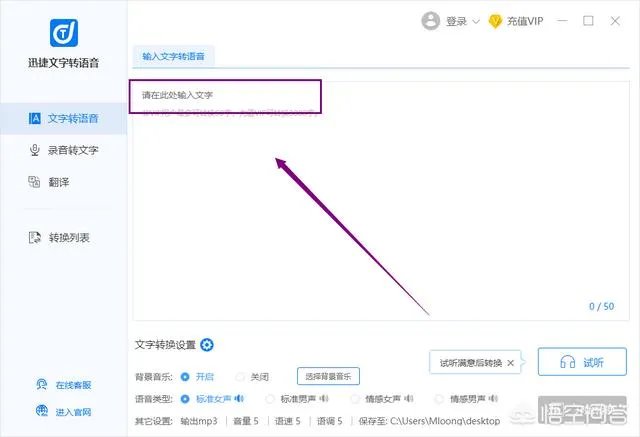Open 在线客服 support link

click(x=73, y=385)
